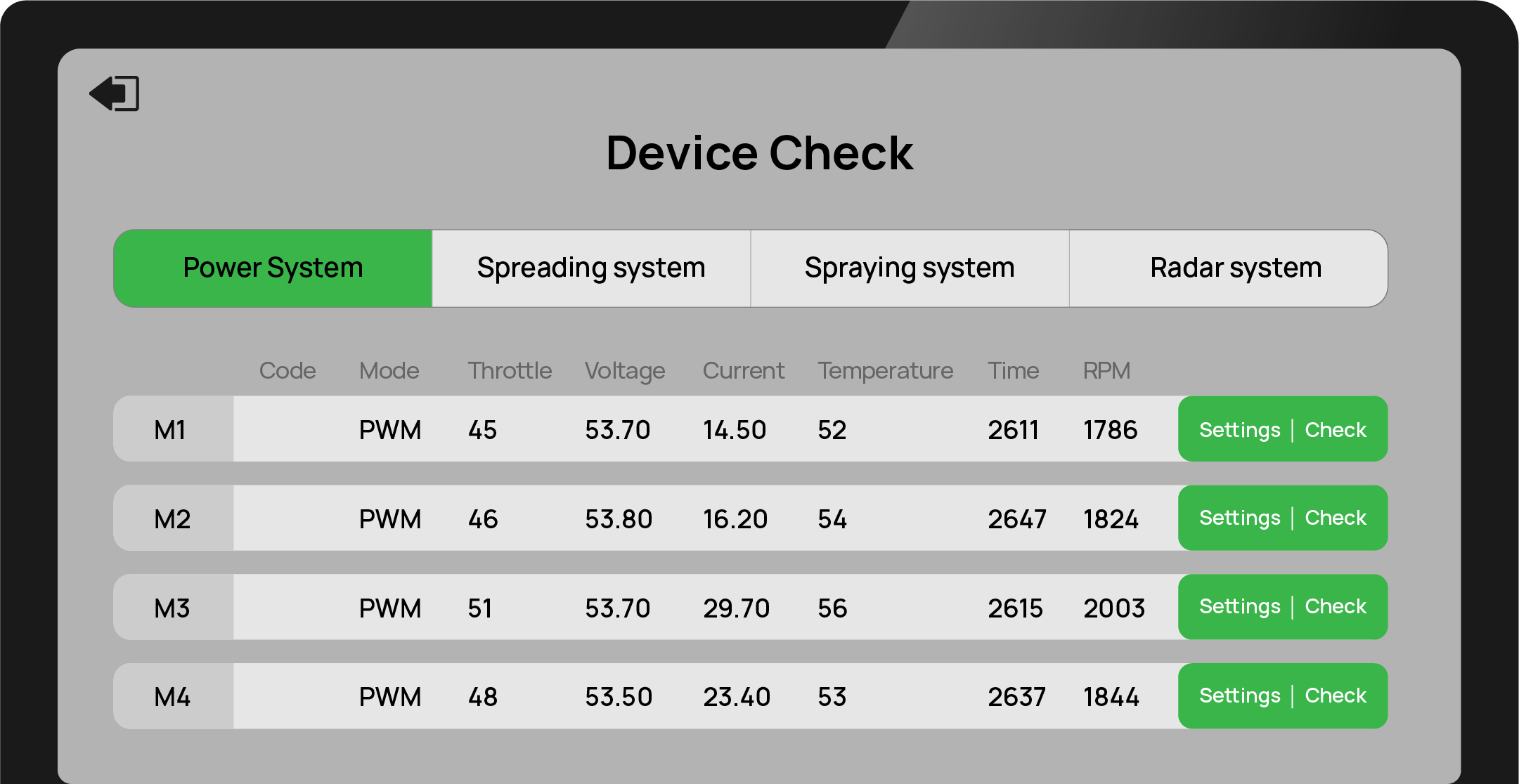Select the M4 row label

[172, 697]
